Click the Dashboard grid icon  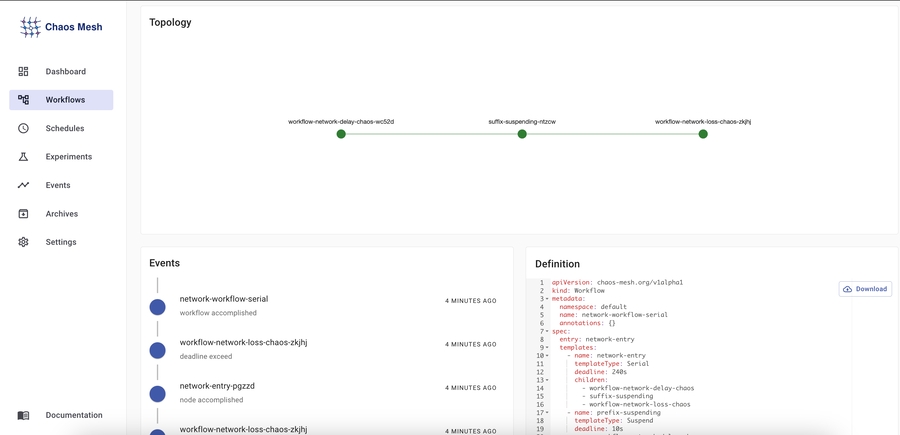(23, 72)
